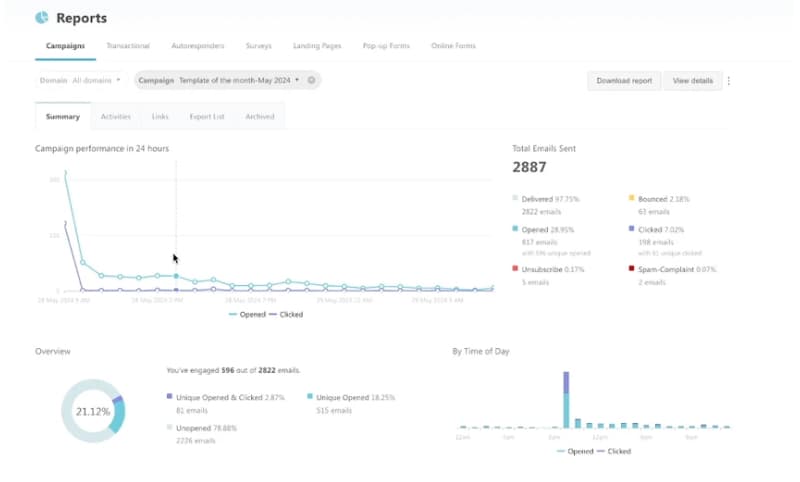Click the Unsubscribe red legend marker
The image size is (800, 482).
516,269
